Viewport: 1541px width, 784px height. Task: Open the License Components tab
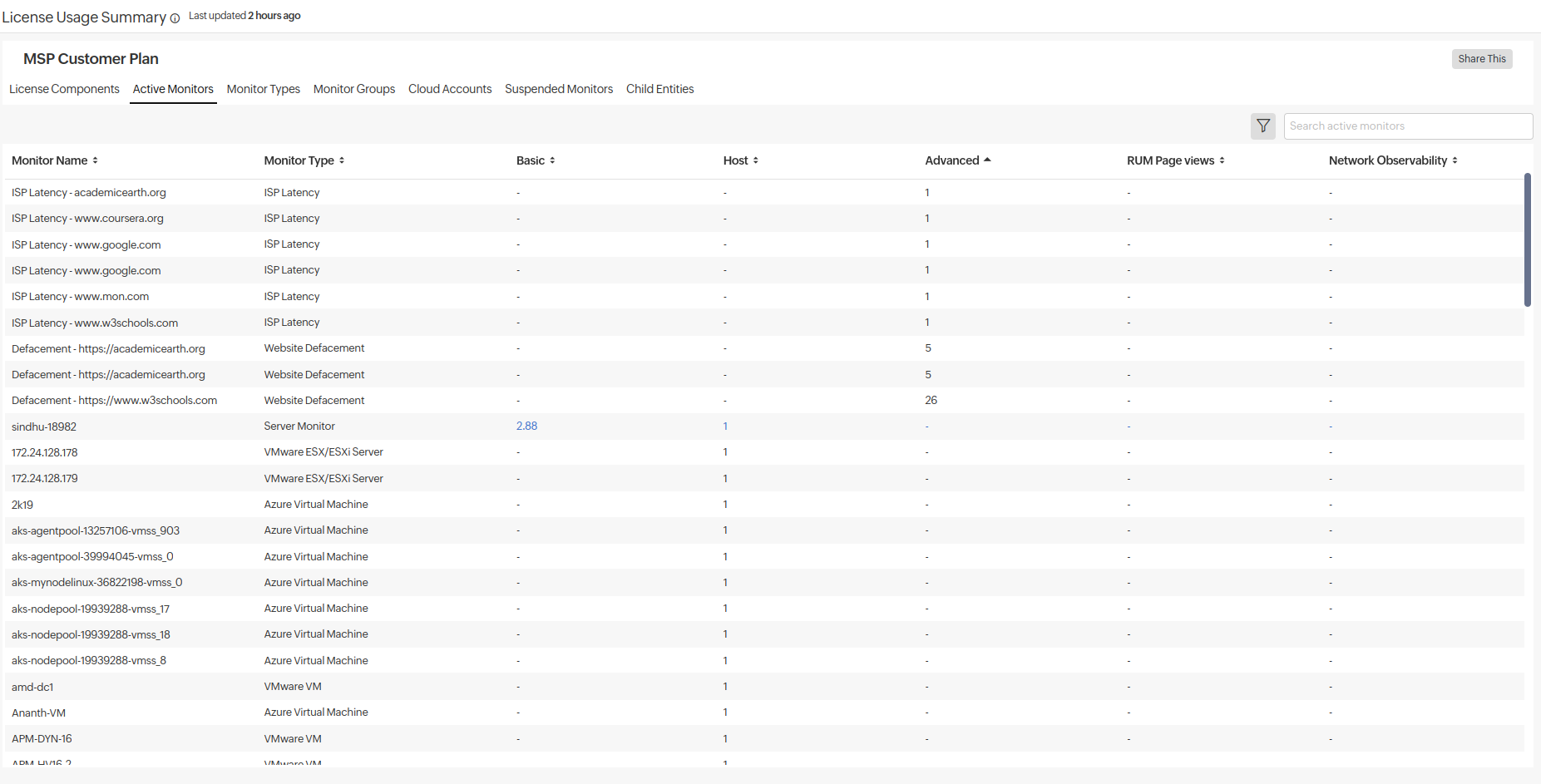64,89
